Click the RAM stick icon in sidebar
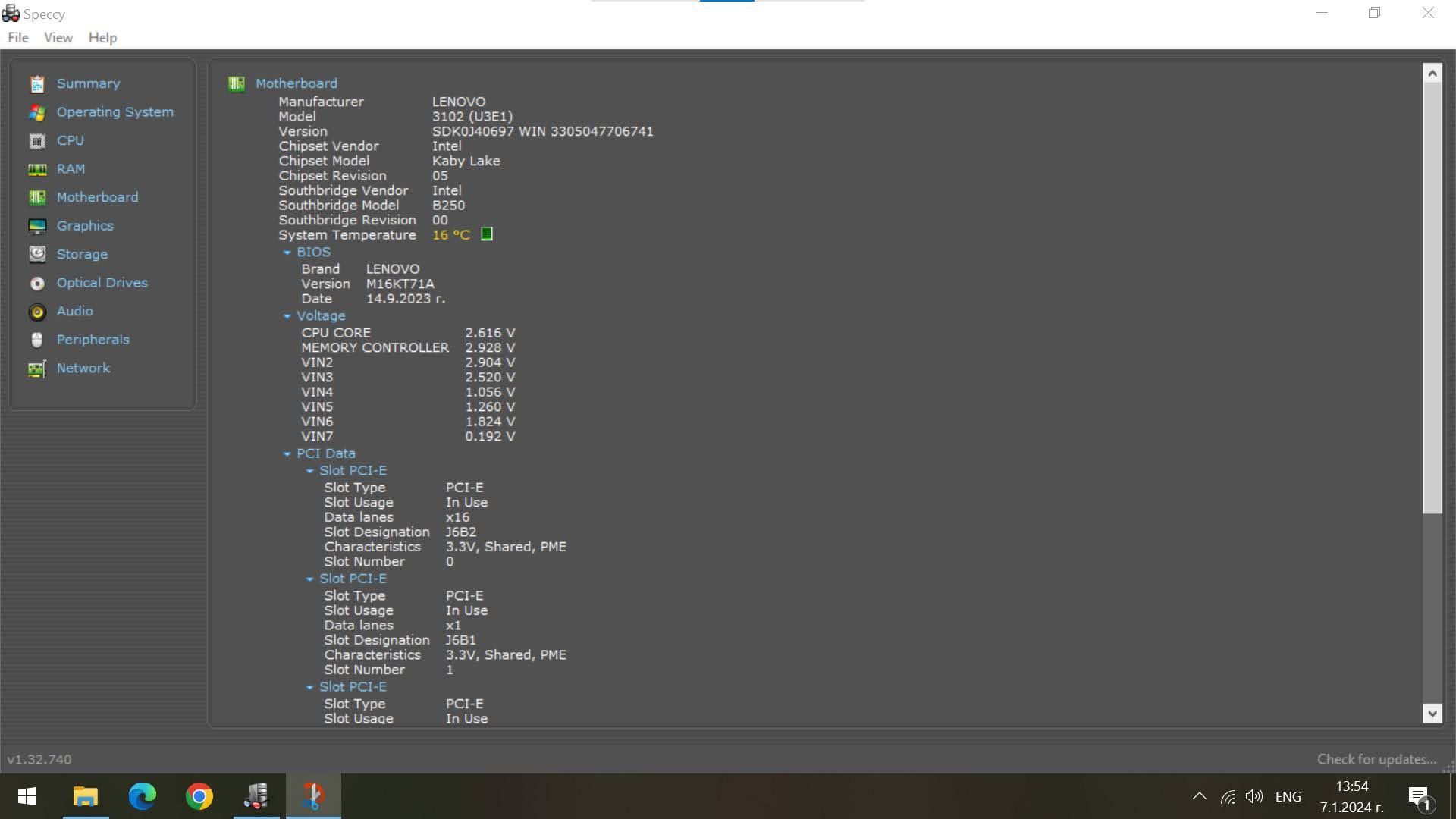Image resolution: width=1456 pixels, height=819 pixels. pyautogui.click(x=37, y=169)
